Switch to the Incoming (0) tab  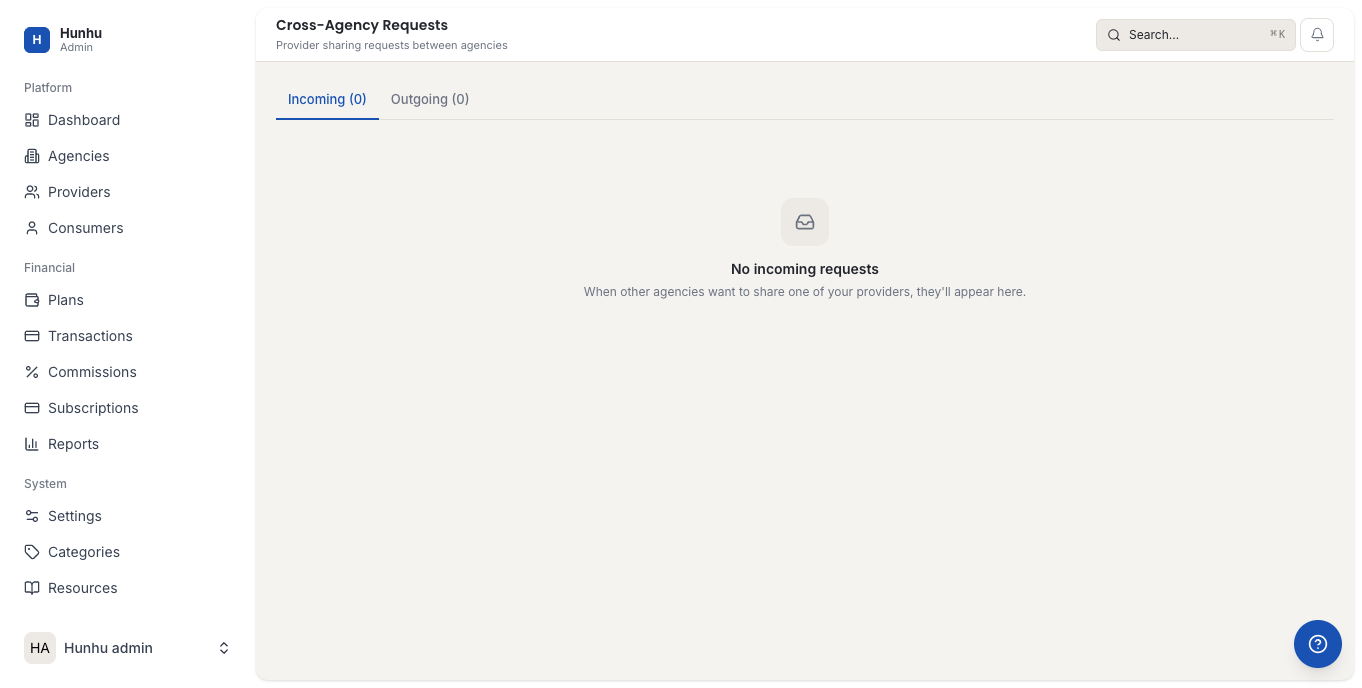tap(327, 99)
